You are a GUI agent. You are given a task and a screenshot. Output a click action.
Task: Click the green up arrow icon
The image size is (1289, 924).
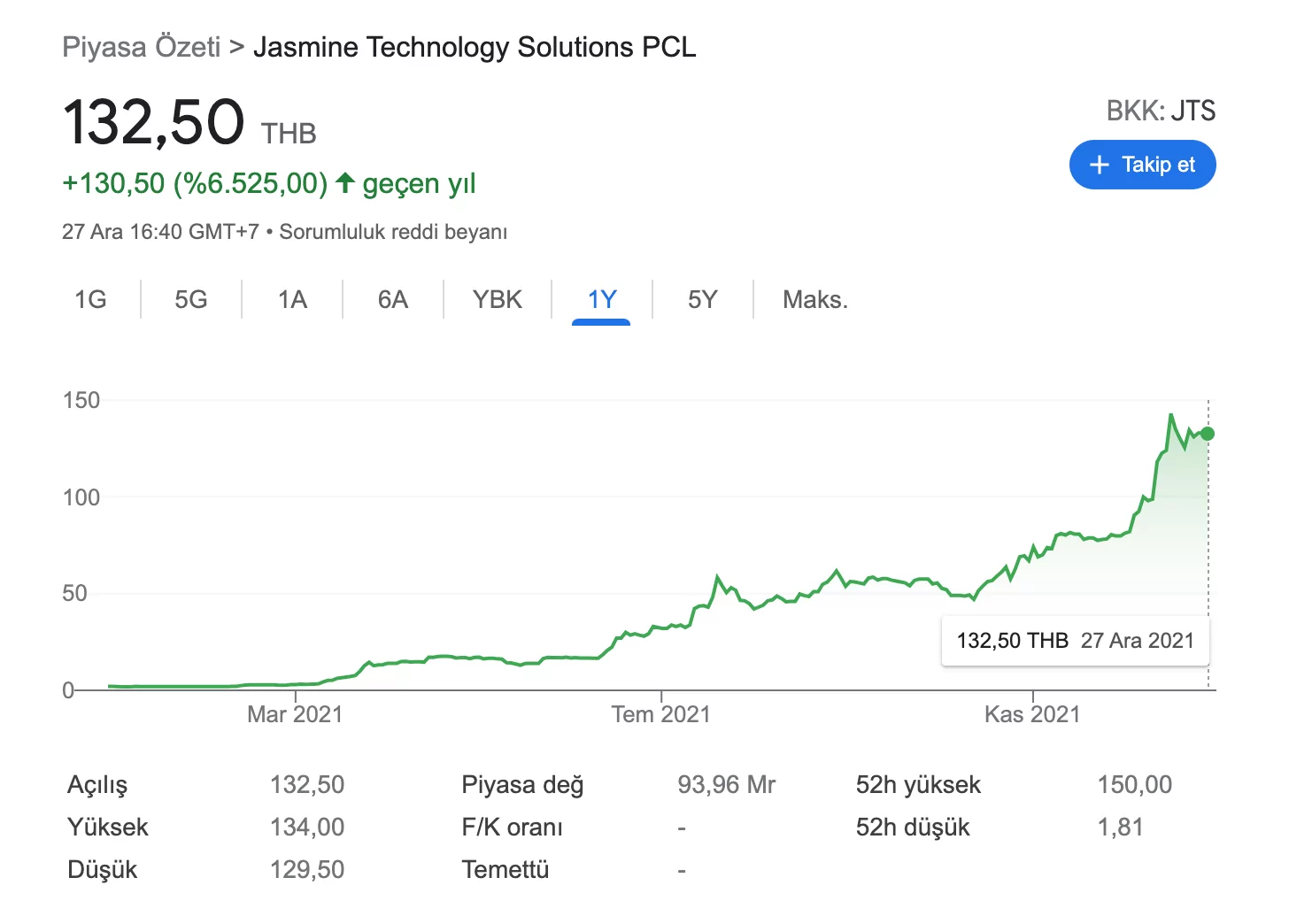tap(345, 183)
